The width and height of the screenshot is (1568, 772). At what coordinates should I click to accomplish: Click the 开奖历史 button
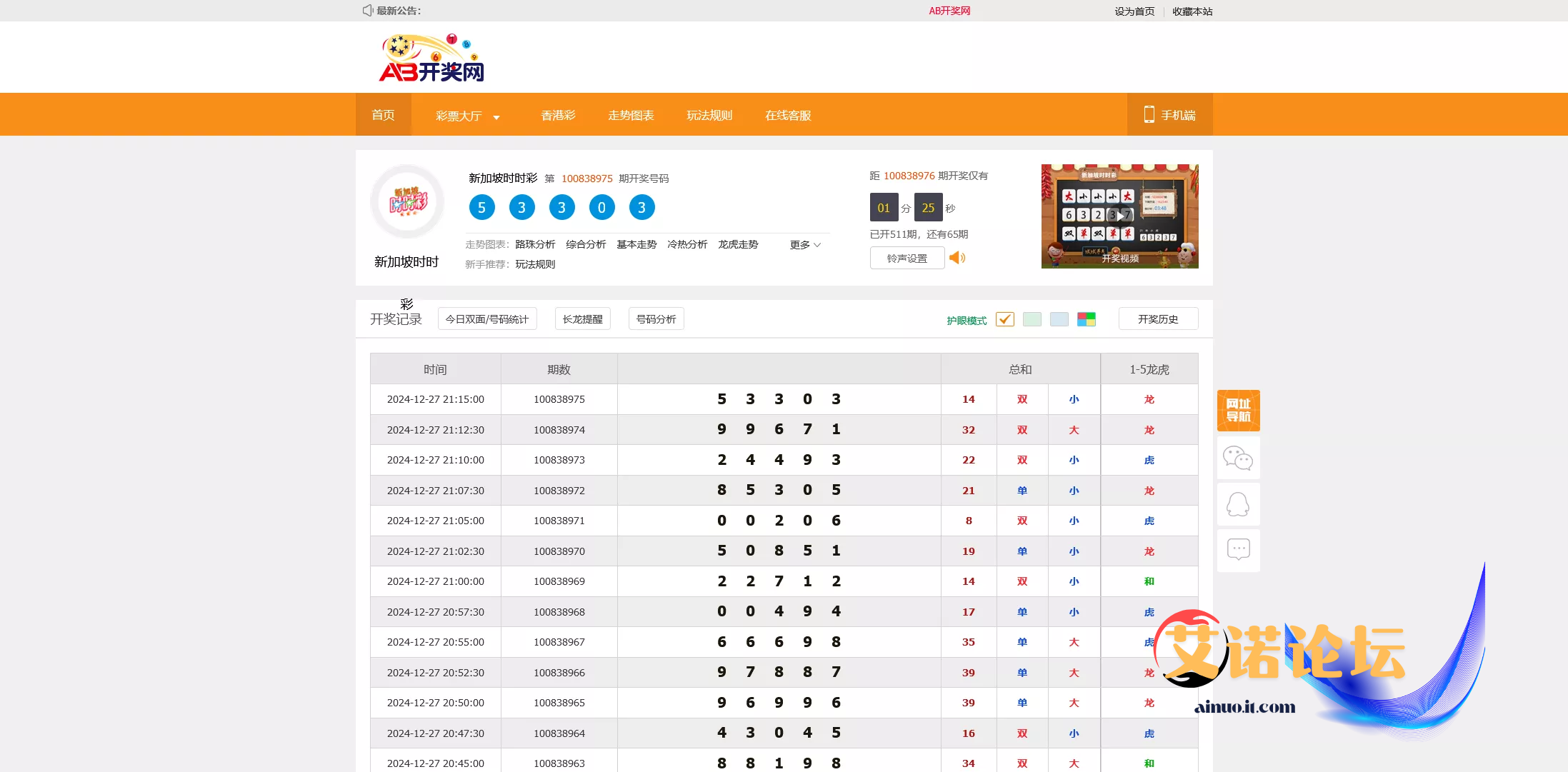1157,319
